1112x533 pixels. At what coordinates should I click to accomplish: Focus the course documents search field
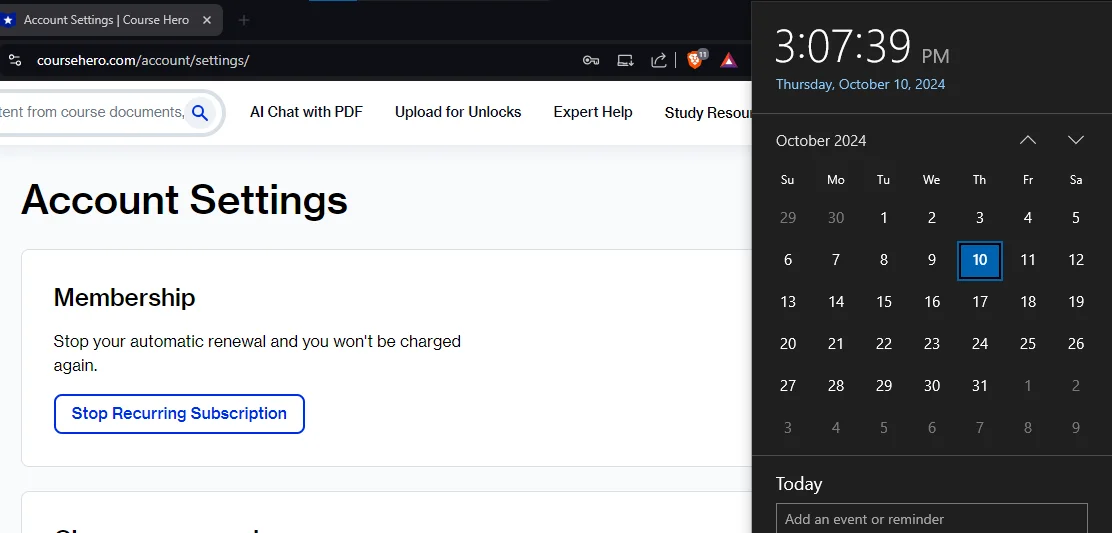tap(92, 113)
